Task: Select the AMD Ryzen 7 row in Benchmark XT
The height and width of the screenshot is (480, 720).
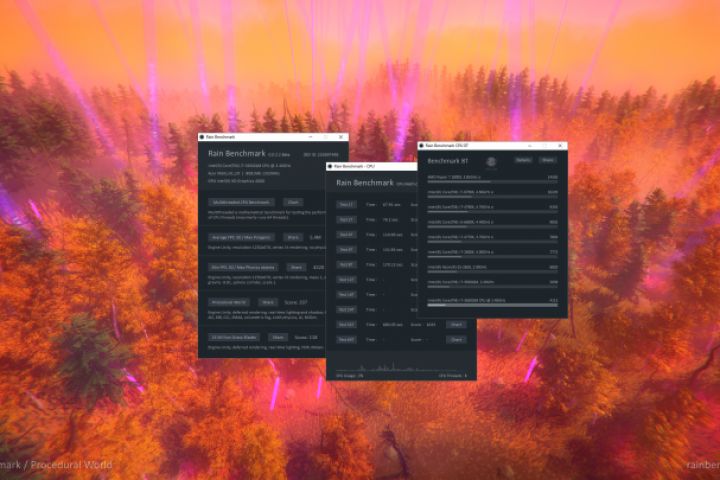Action: pyautogui.click(x=492, y=178)
